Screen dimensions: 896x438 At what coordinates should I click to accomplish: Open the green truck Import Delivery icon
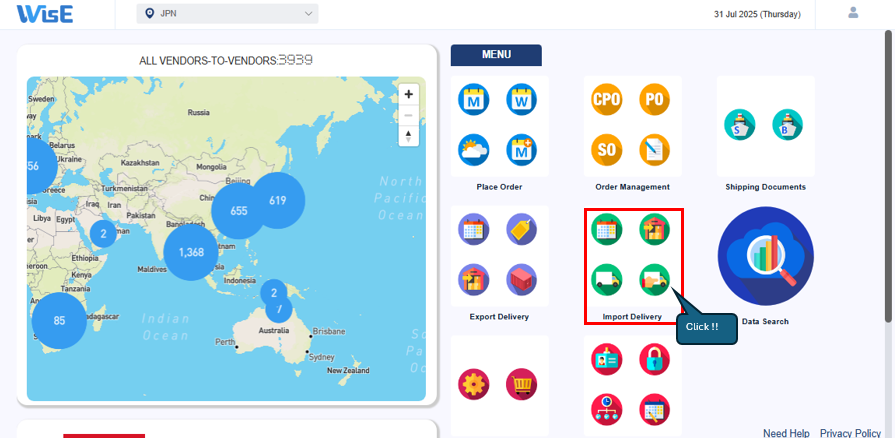(607, 279)
